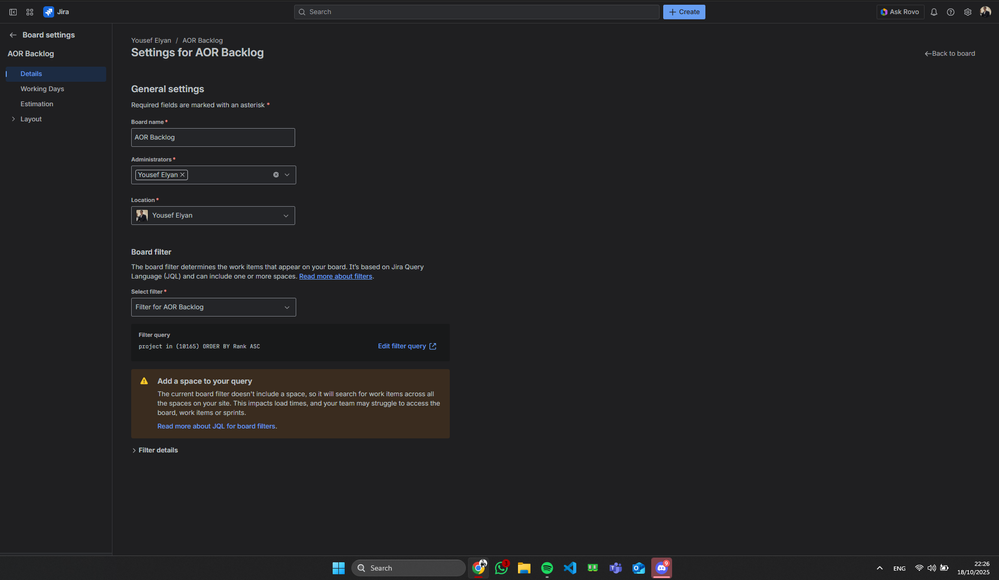Open your profile avatar menu

(984, 11)
